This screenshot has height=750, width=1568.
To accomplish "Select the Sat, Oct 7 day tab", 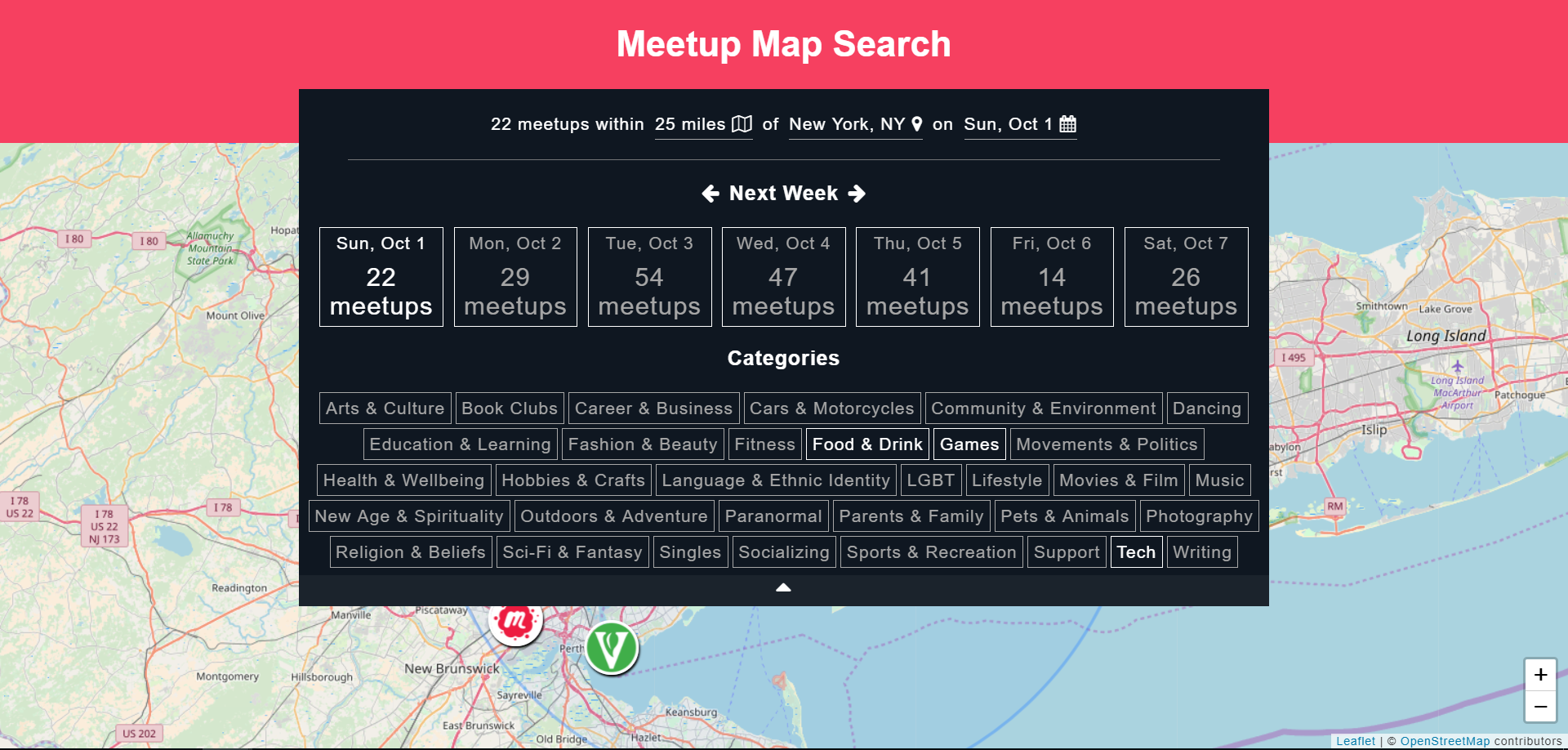I will click(x=1186, y=277).
